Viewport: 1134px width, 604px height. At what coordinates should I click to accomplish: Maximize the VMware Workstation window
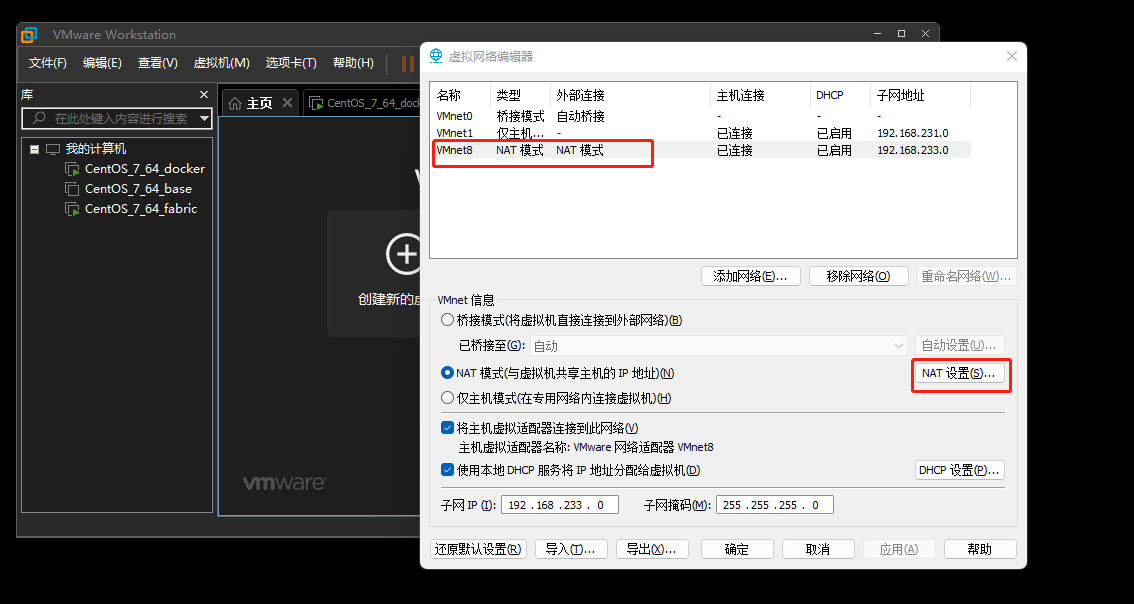(x=901, y=34)
